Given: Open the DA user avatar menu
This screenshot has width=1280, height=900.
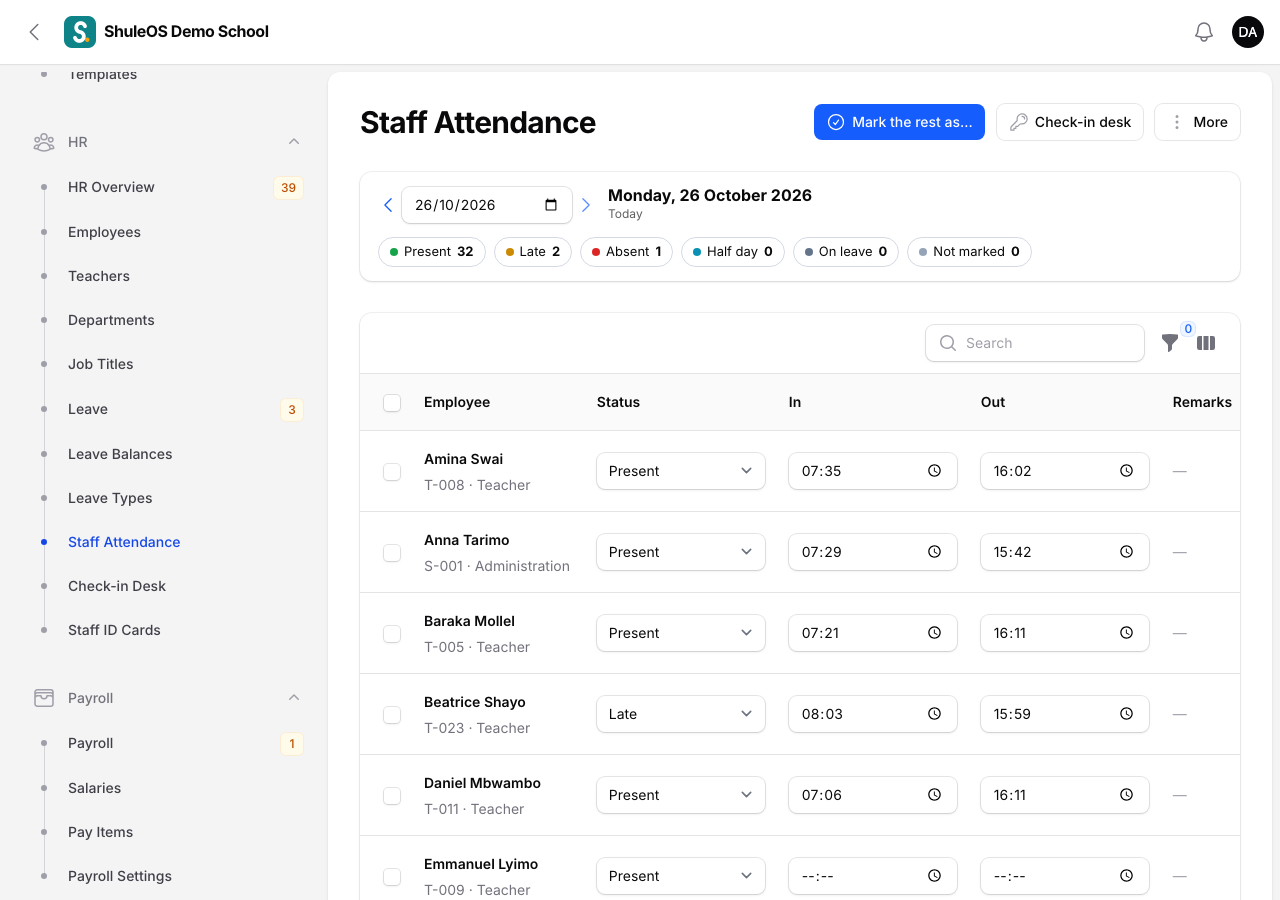Looking at the screenshot, I should 1248,32.
